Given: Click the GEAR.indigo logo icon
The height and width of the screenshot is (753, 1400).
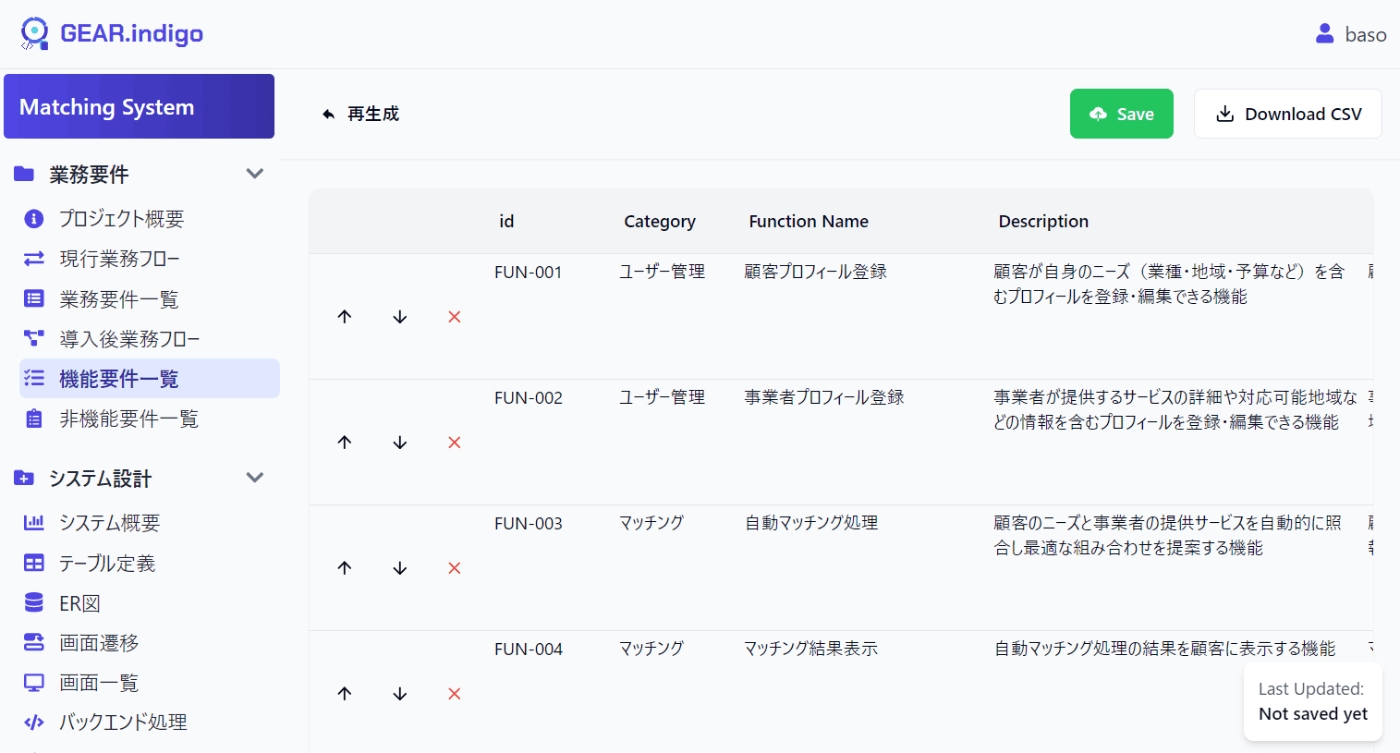Looking at the screenshot, I should tap(35, 34).
